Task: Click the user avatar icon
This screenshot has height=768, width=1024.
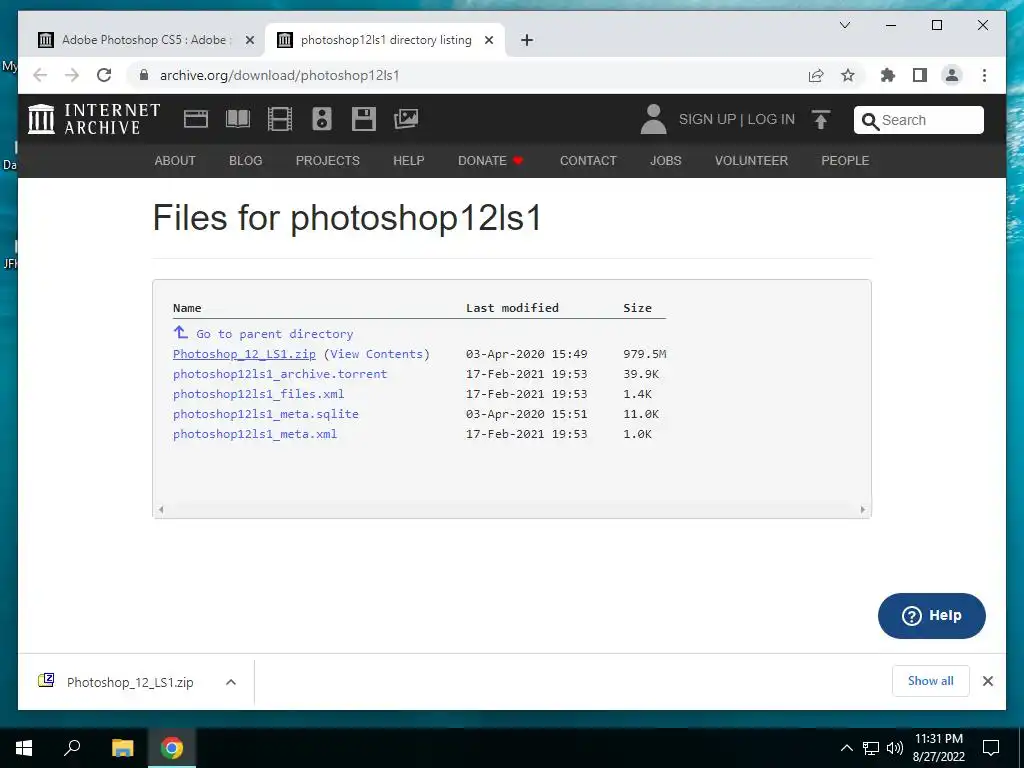Action: pos(653,120)
